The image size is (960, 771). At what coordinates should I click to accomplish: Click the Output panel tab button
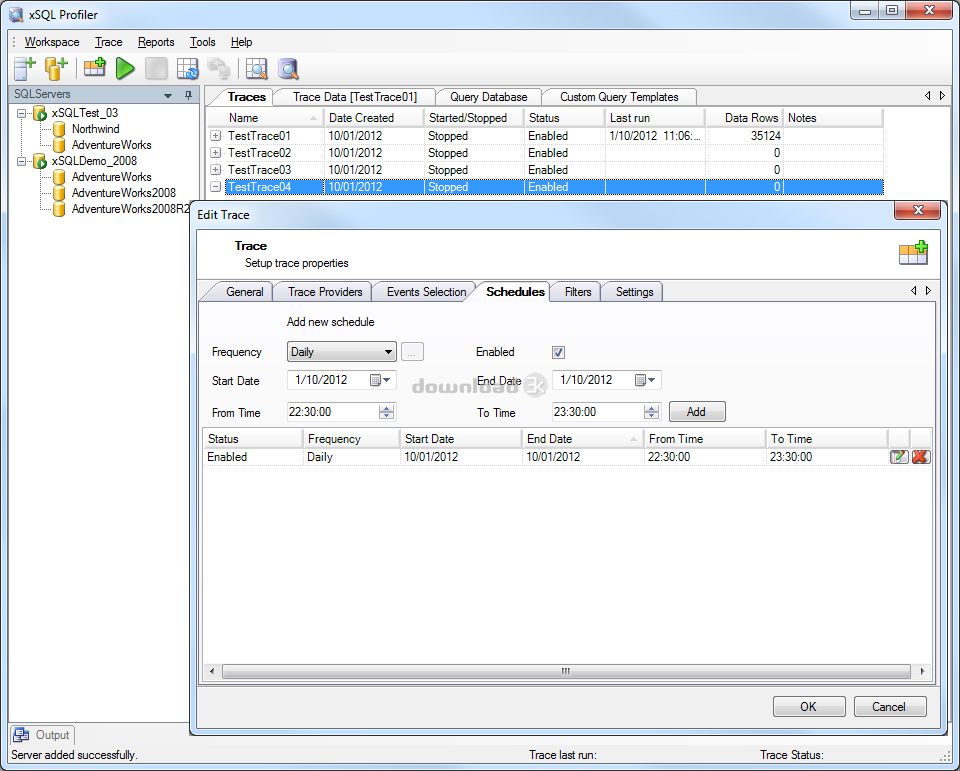pos(42,734)
